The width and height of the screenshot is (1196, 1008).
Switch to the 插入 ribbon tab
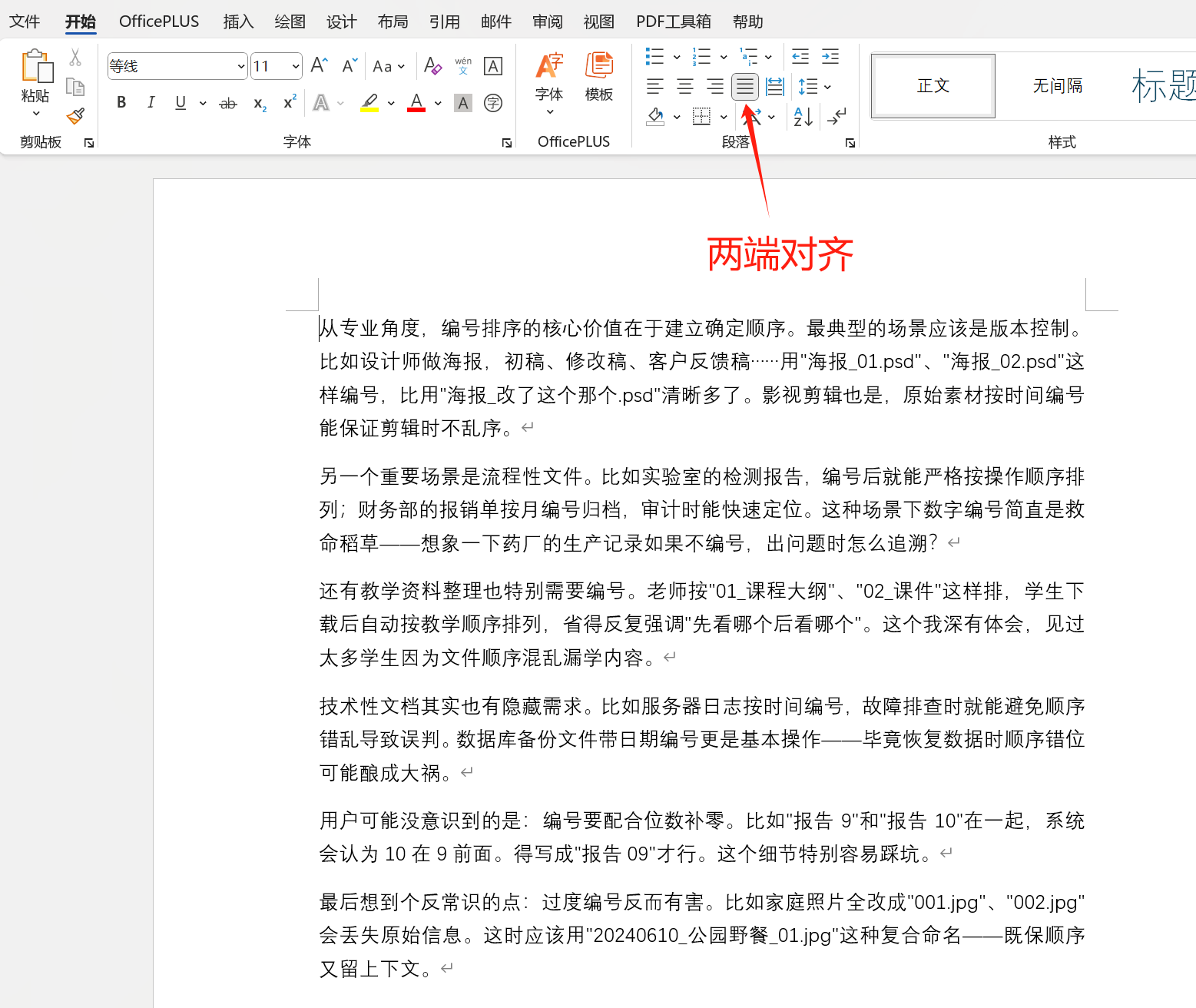(x=238, y=21)
